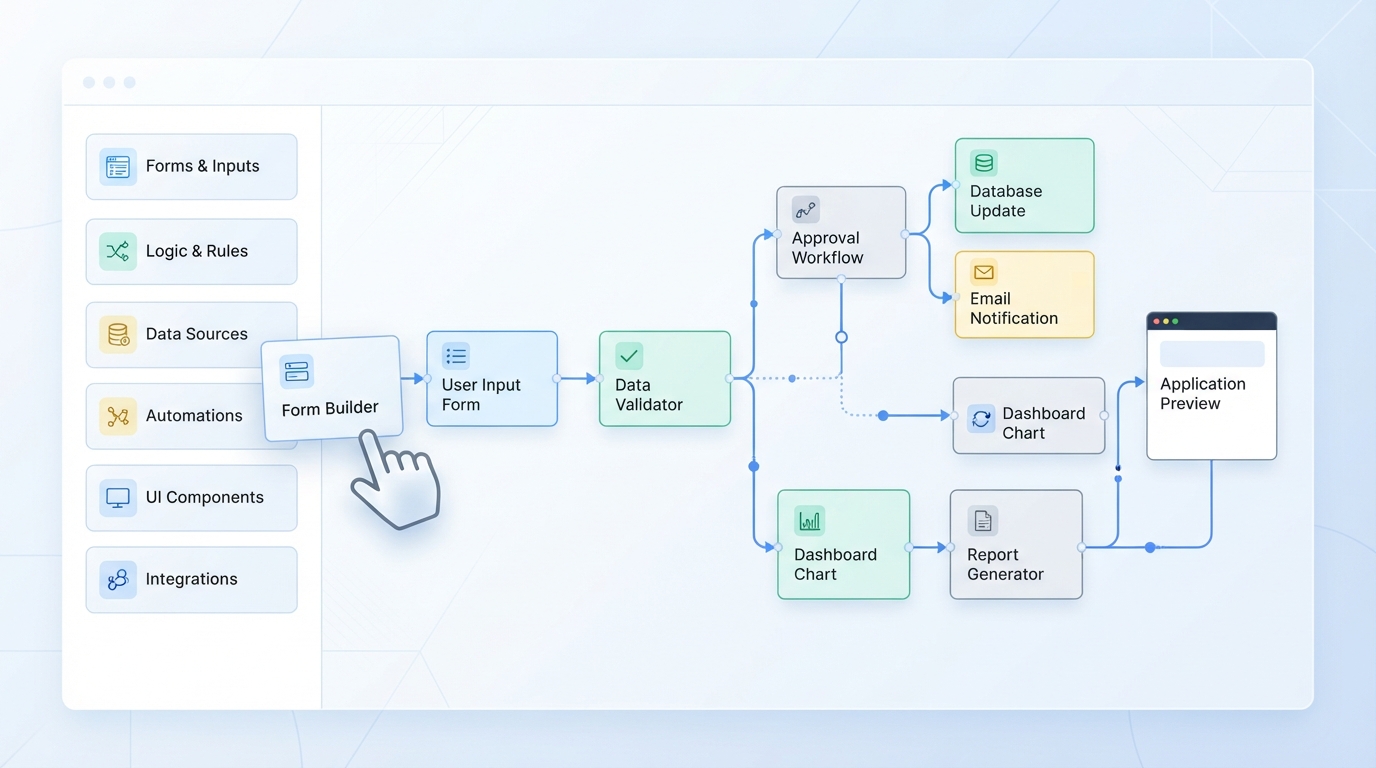Open the Forms & Inputs category
The width and height of the screenshot is (1376, 768).
[x=192, y=167]
